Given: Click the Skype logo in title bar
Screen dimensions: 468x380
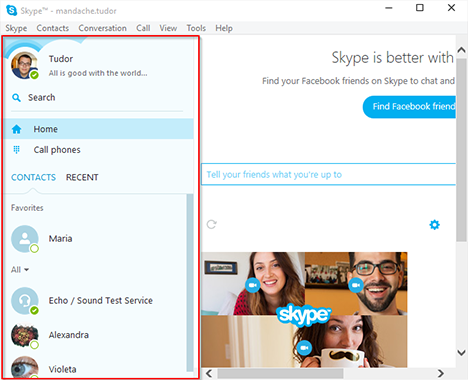Looking at the screenshot, I should coord(12,11).
